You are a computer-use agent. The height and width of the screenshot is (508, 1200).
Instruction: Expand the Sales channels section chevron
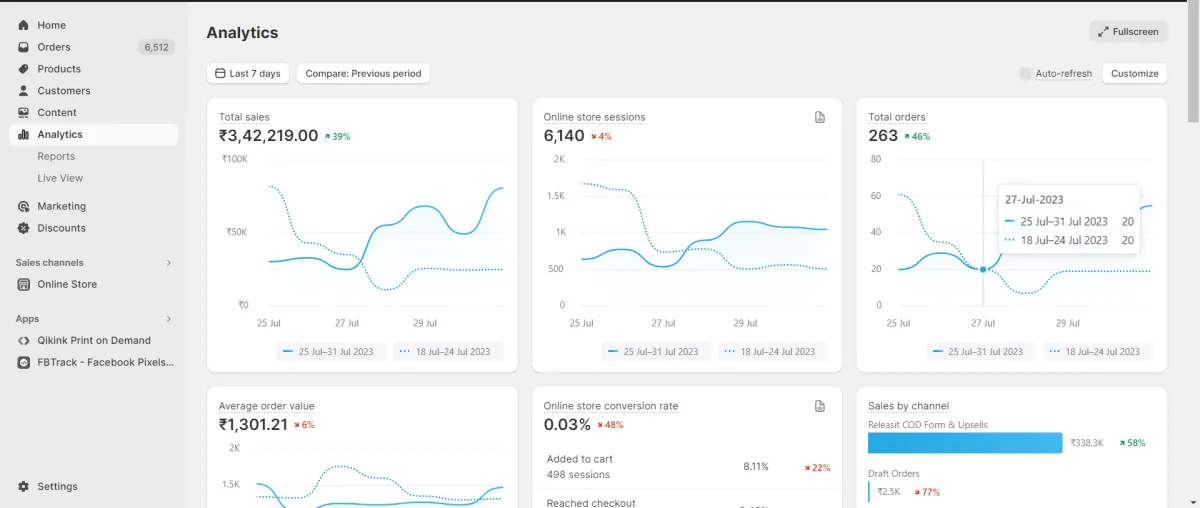(x=168, y=263)
